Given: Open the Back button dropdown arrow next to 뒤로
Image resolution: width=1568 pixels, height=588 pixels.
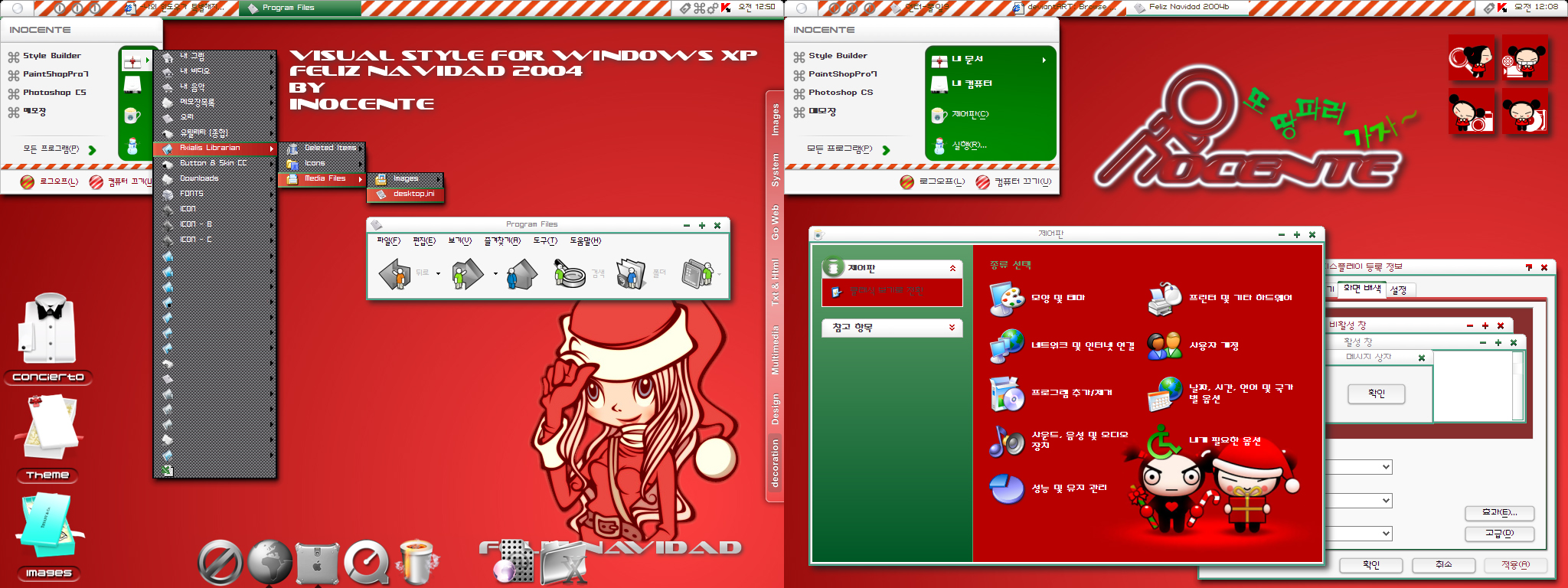Looking at the screenshot, I should click(438, 273).
